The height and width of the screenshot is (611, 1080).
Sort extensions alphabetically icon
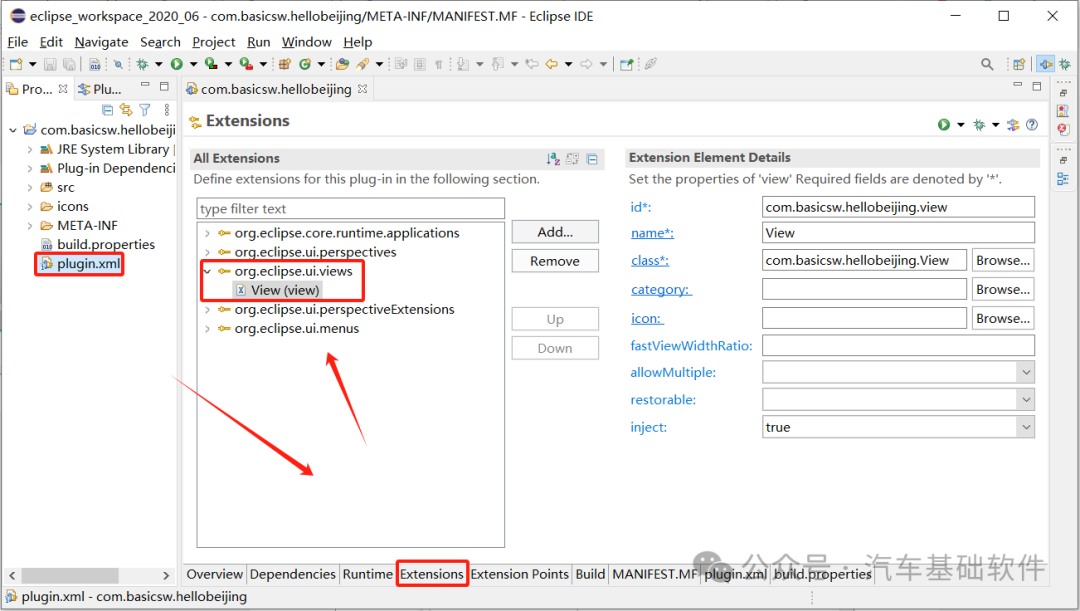click(x=553, y=159)
